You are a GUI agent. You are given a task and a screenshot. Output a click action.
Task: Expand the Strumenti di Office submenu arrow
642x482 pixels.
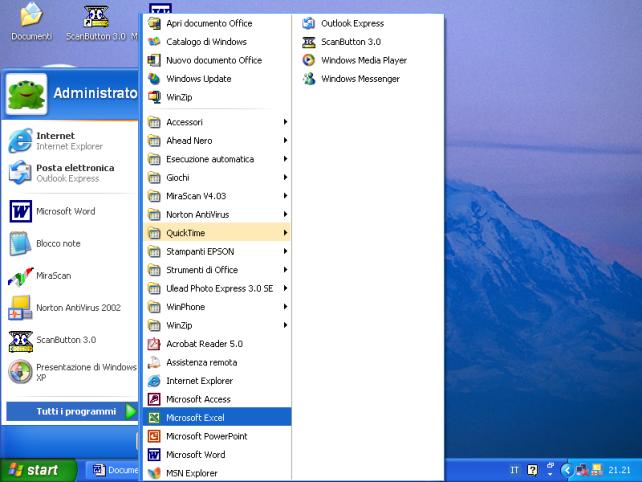[285, 269]
